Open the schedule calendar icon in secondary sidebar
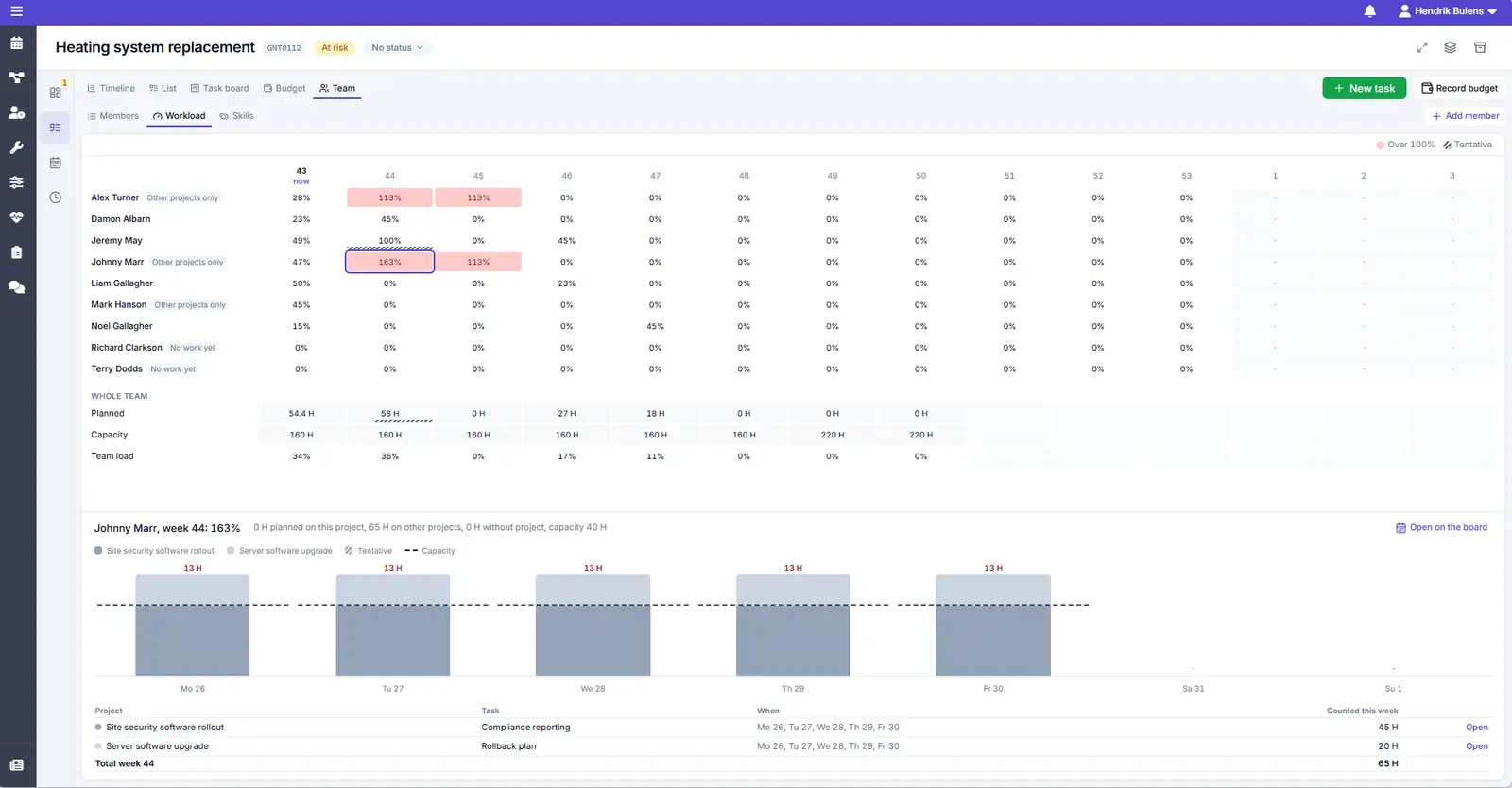The image size is (1512, 788). (56, 163)
